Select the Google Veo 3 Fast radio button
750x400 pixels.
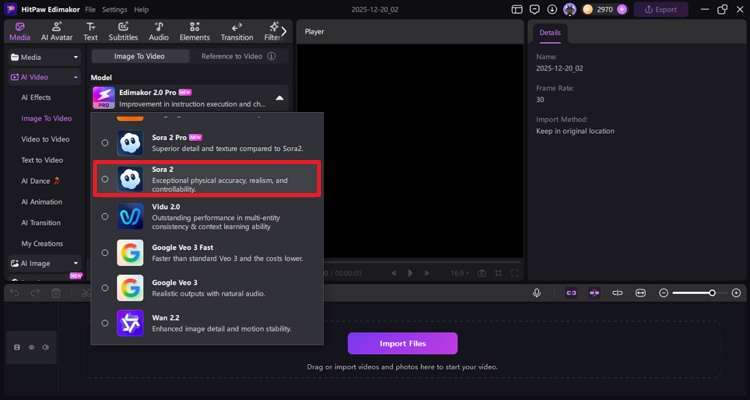point(105,253)
